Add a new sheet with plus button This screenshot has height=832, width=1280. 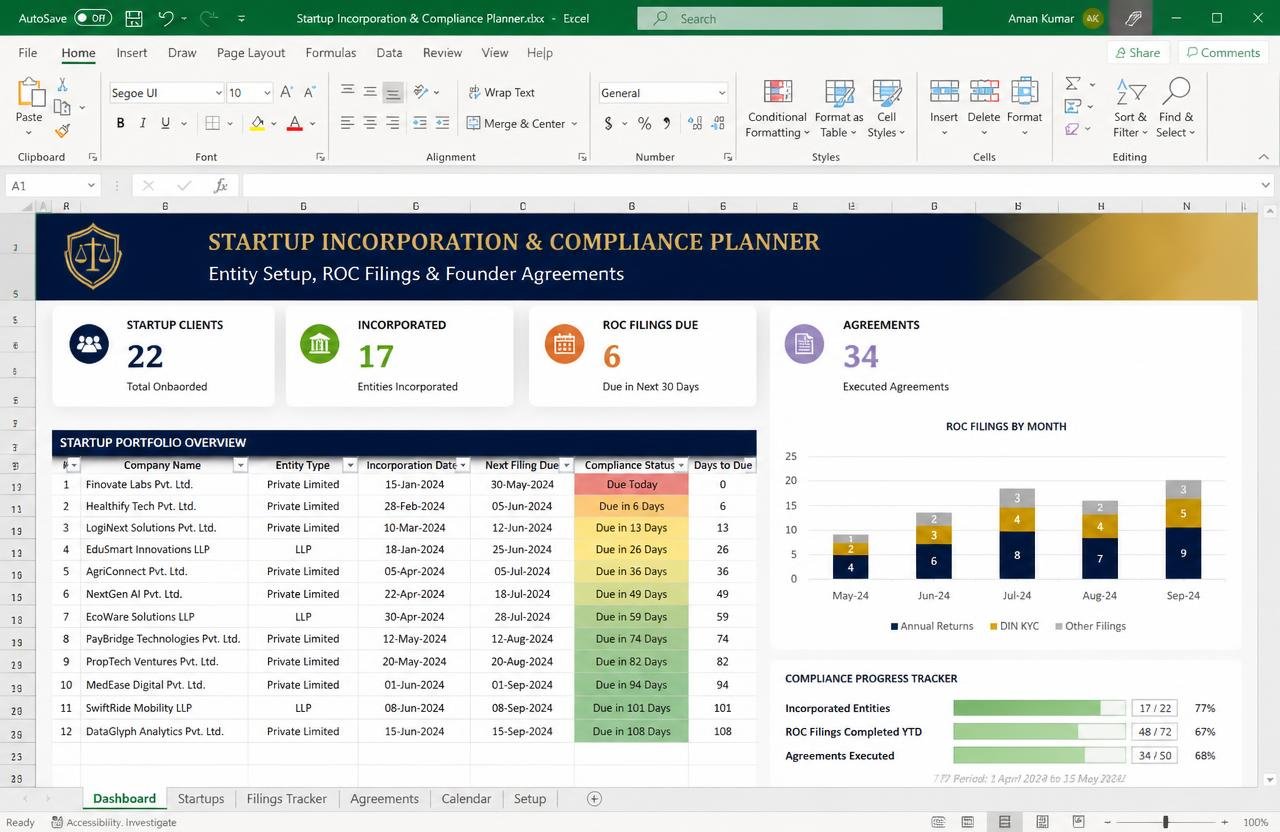coord(594,799)
